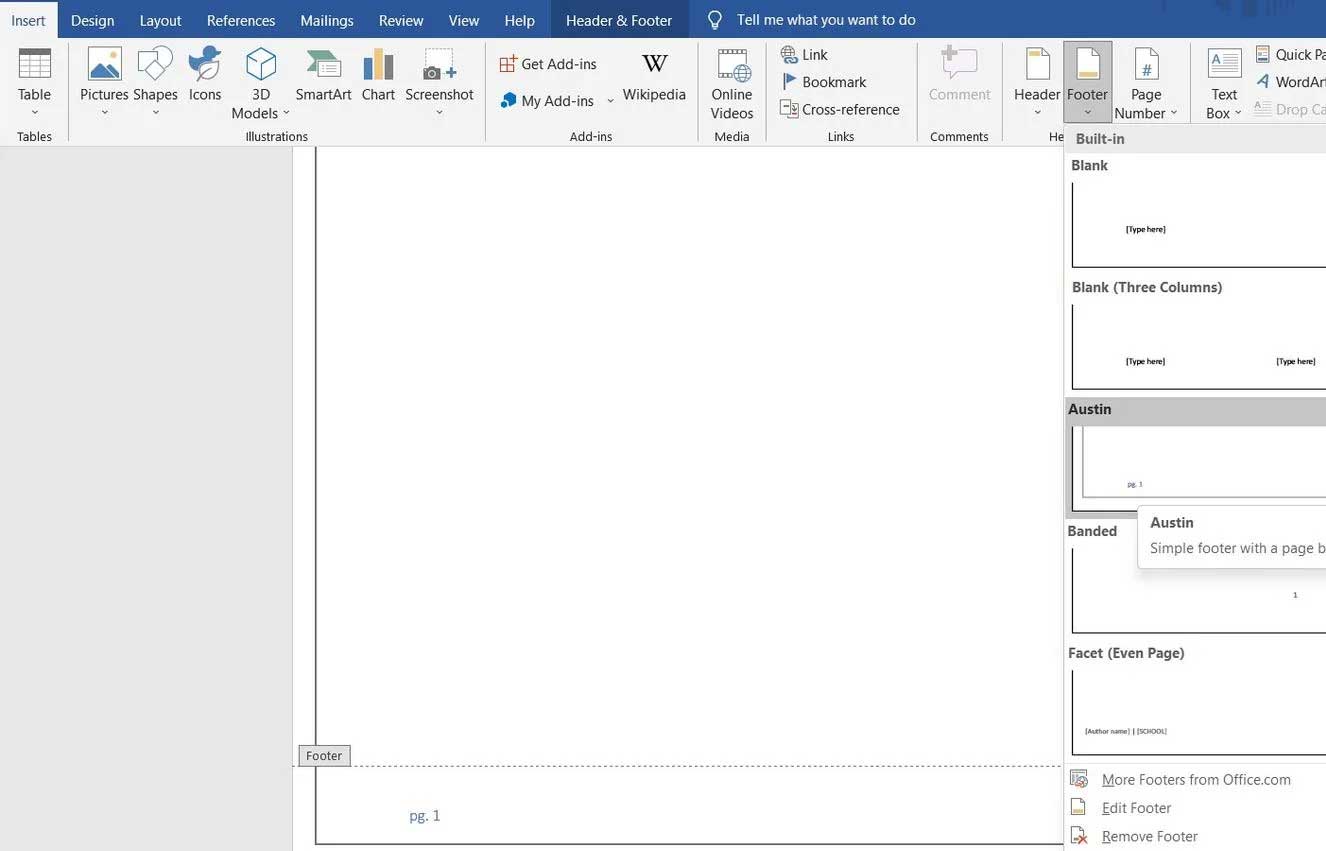Viewport: 1326px width, 851px height.
Task: Expand the My Add-ins dropdown arrow
Action: [610, 101]
